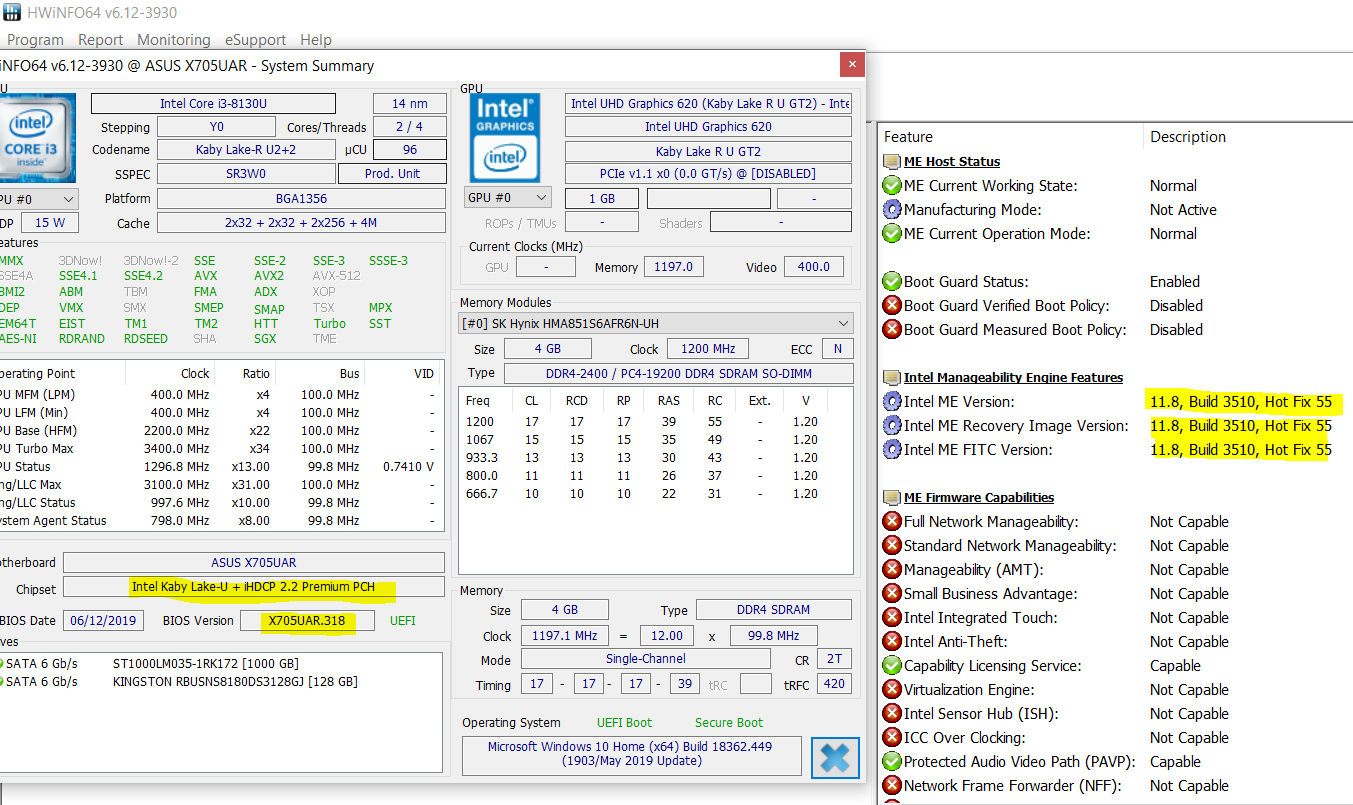Click the 14 nm process field
The height and width of the screenshot is (805, 1353).
coord(410,104)
